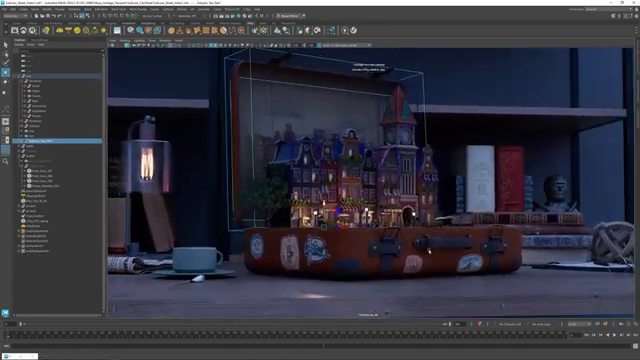
Task: Click the light-blue plane shelf icon
Action: (117, 30)
